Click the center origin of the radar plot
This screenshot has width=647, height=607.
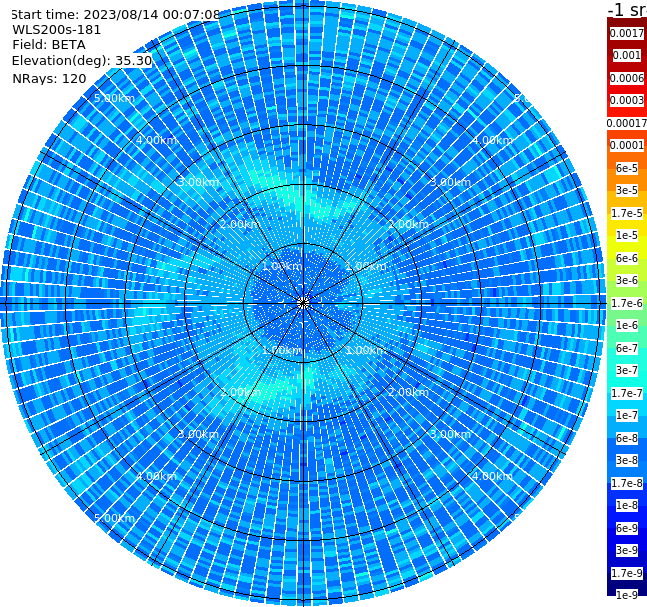tap(303, 303)
